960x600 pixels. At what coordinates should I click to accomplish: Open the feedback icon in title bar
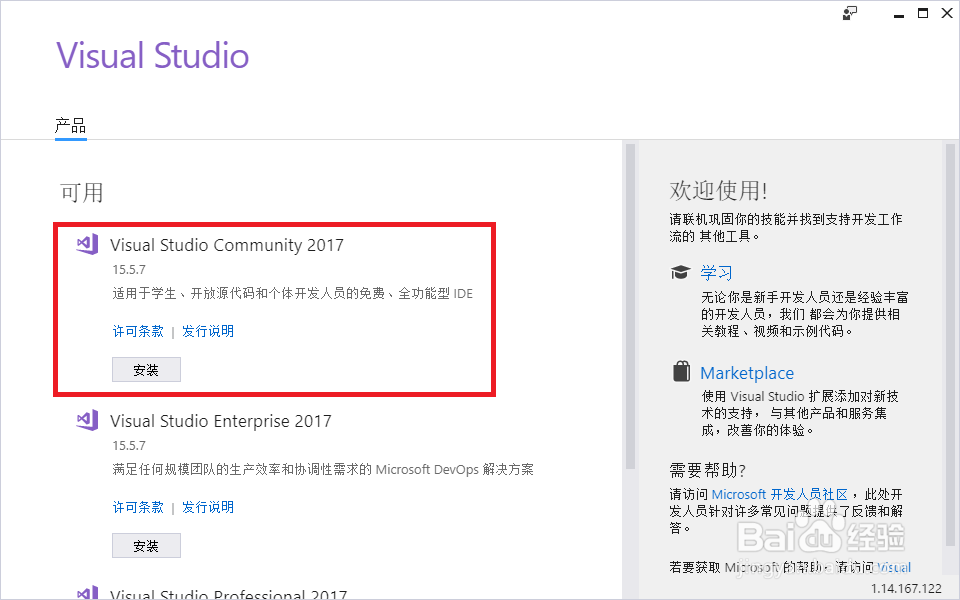pyautogui.click(x=850, y=13)
